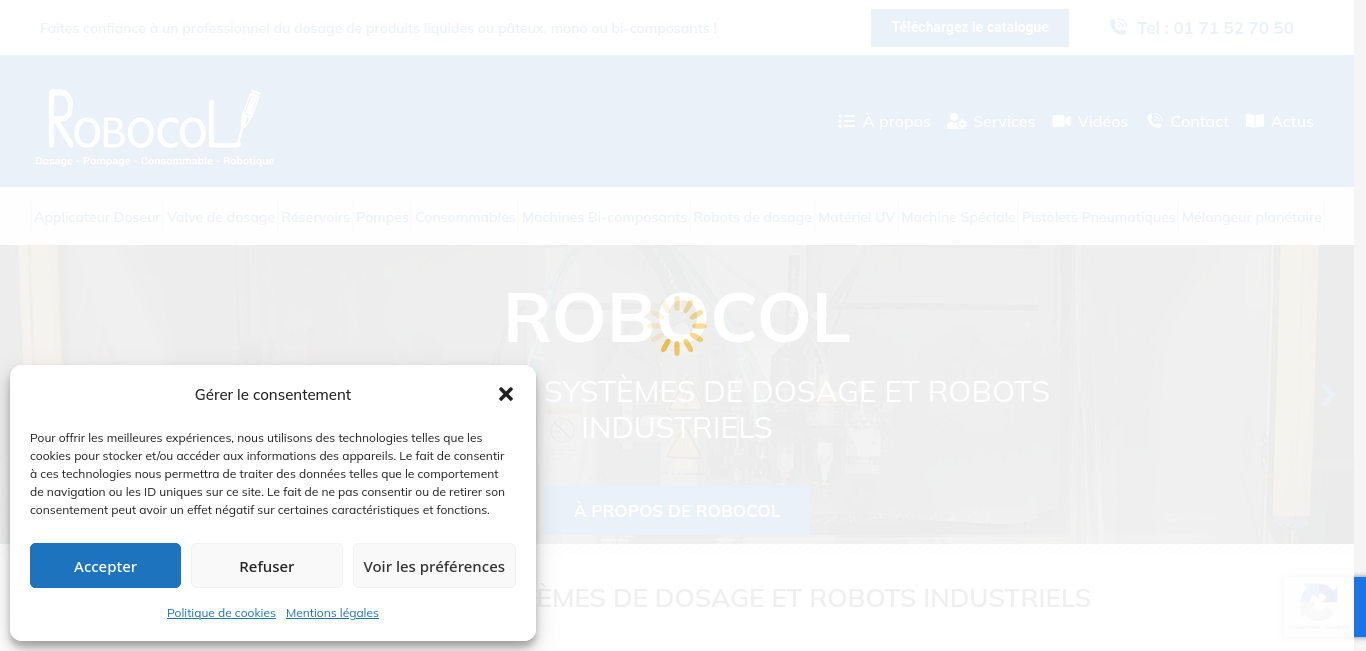Open the Machine Spéciale category
The width and height of the screenshot is (1366, 651).
coord(958,217)
